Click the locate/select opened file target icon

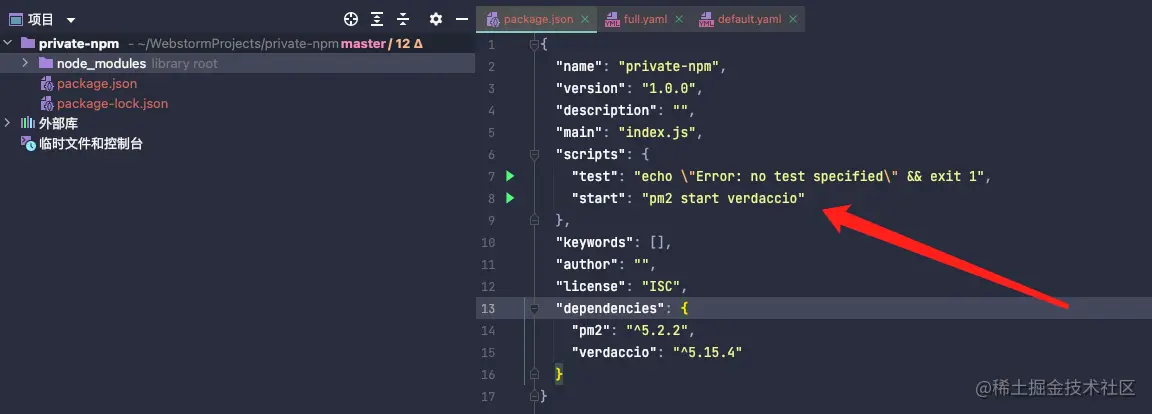click(x=351, y=19)
